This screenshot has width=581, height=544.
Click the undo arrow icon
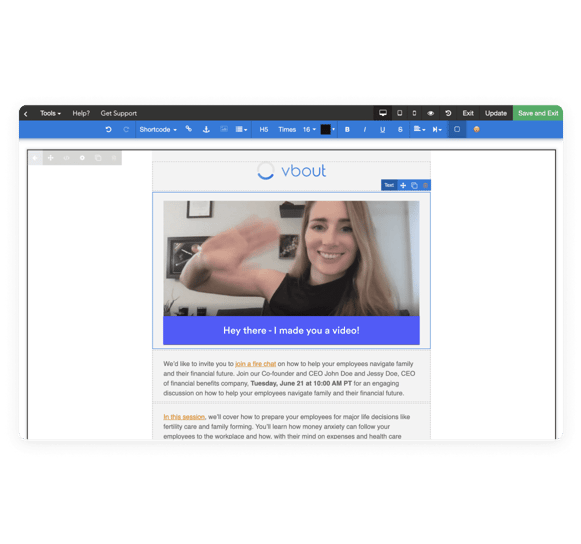[108, 129]
